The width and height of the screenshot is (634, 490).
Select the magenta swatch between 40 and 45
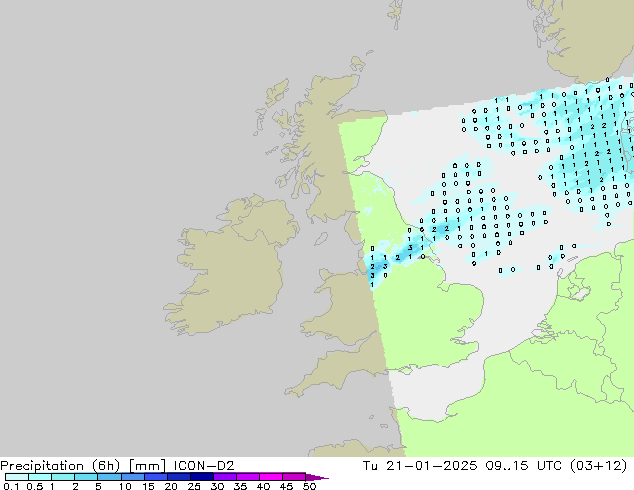pyautogui.click(x=271, y=477)
